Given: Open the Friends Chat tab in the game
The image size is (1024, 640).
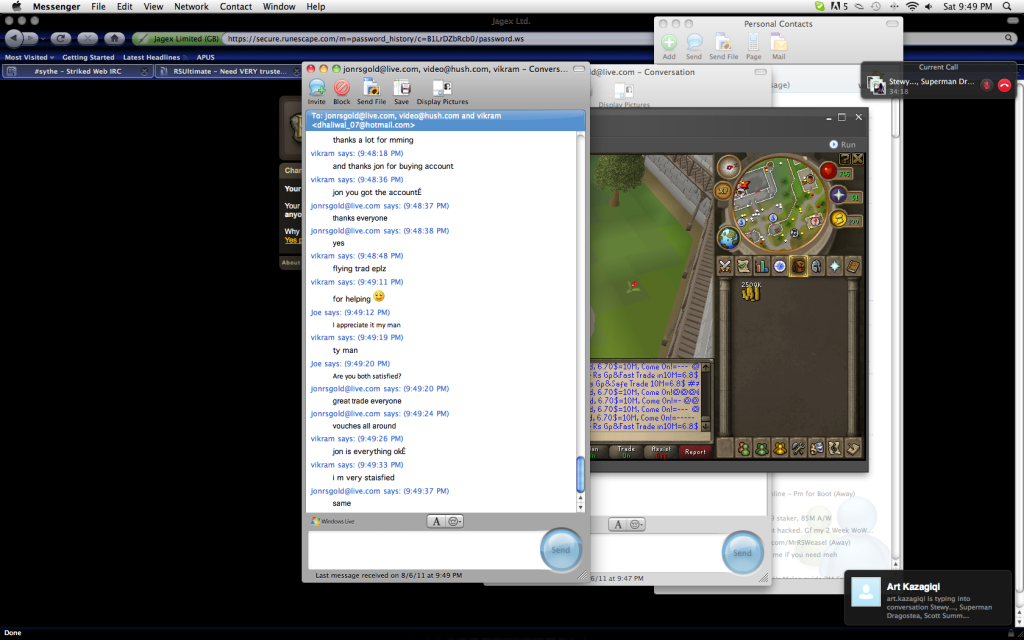Looking at the screenshot, I should pos(761,448).
